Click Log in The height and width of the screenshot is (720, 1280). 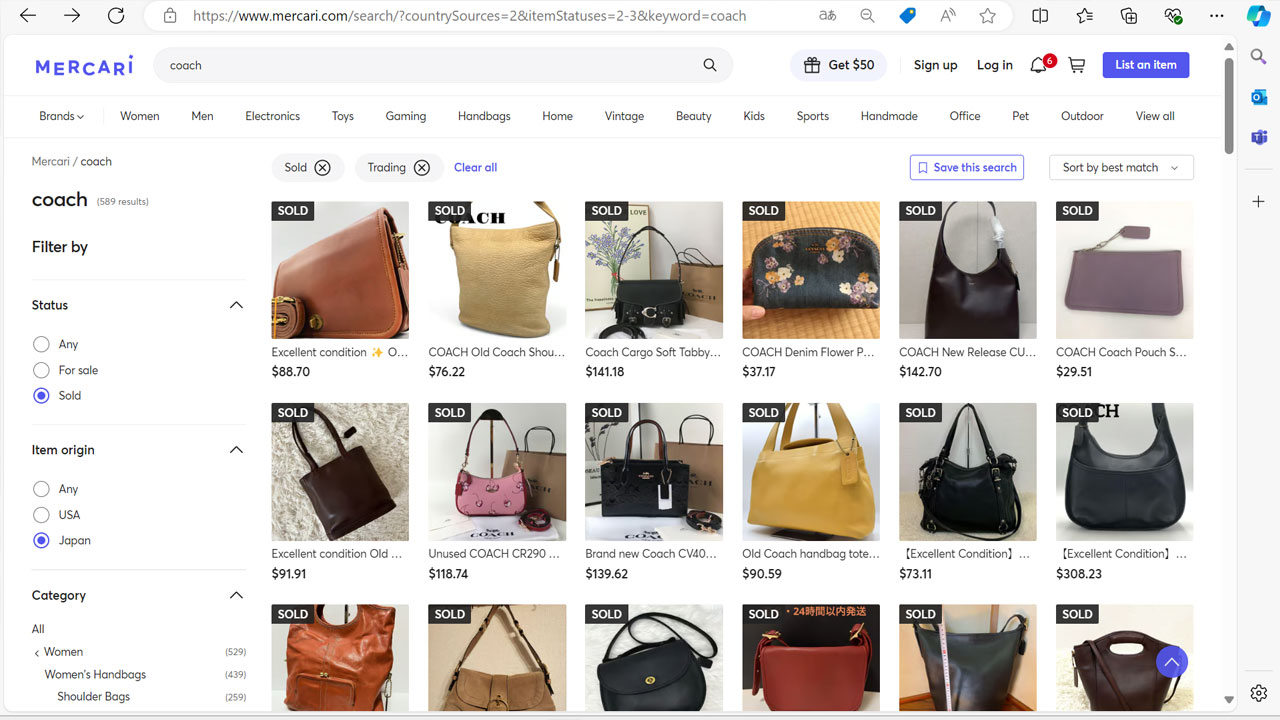click(994, 65)
